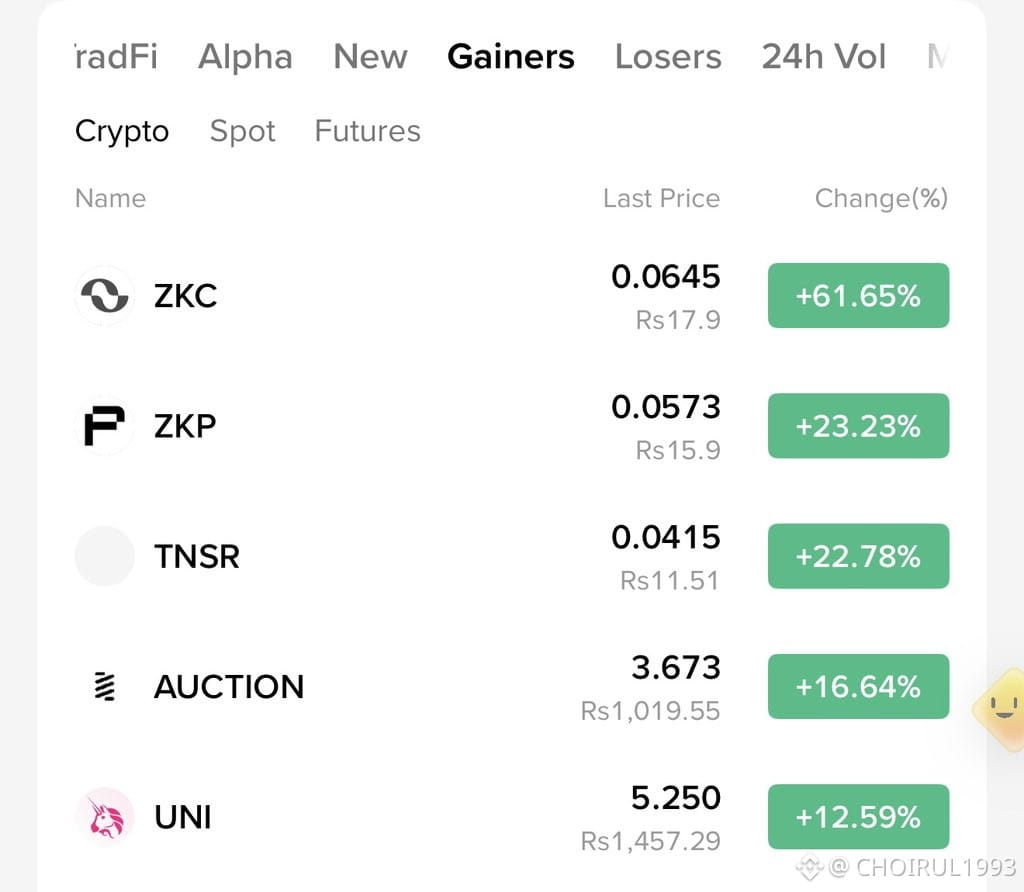The image size is (1024, 892).
Task: Tap the AUCTION coin logo icon
Action: pos(104,686)
